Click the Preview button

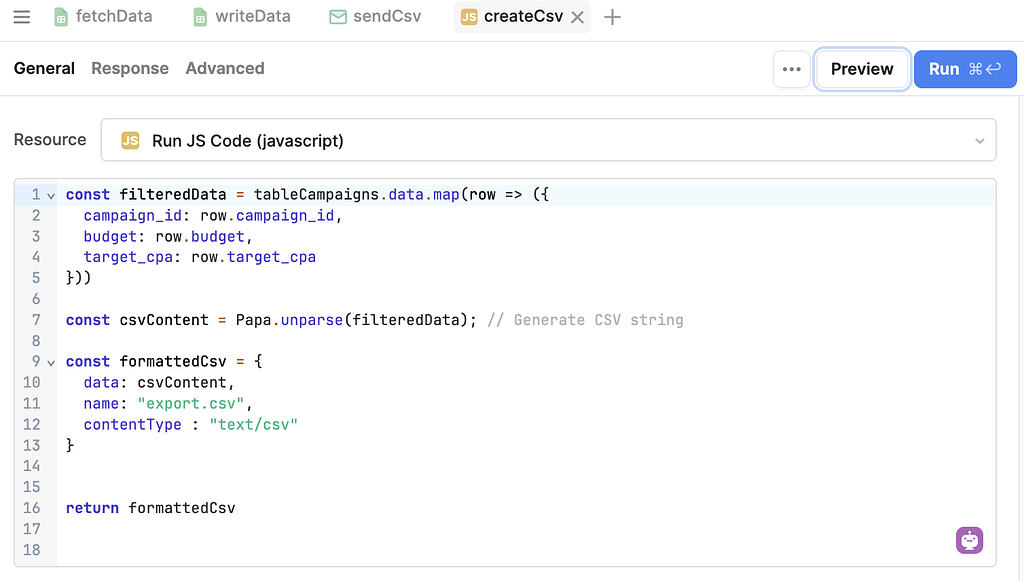862,68
